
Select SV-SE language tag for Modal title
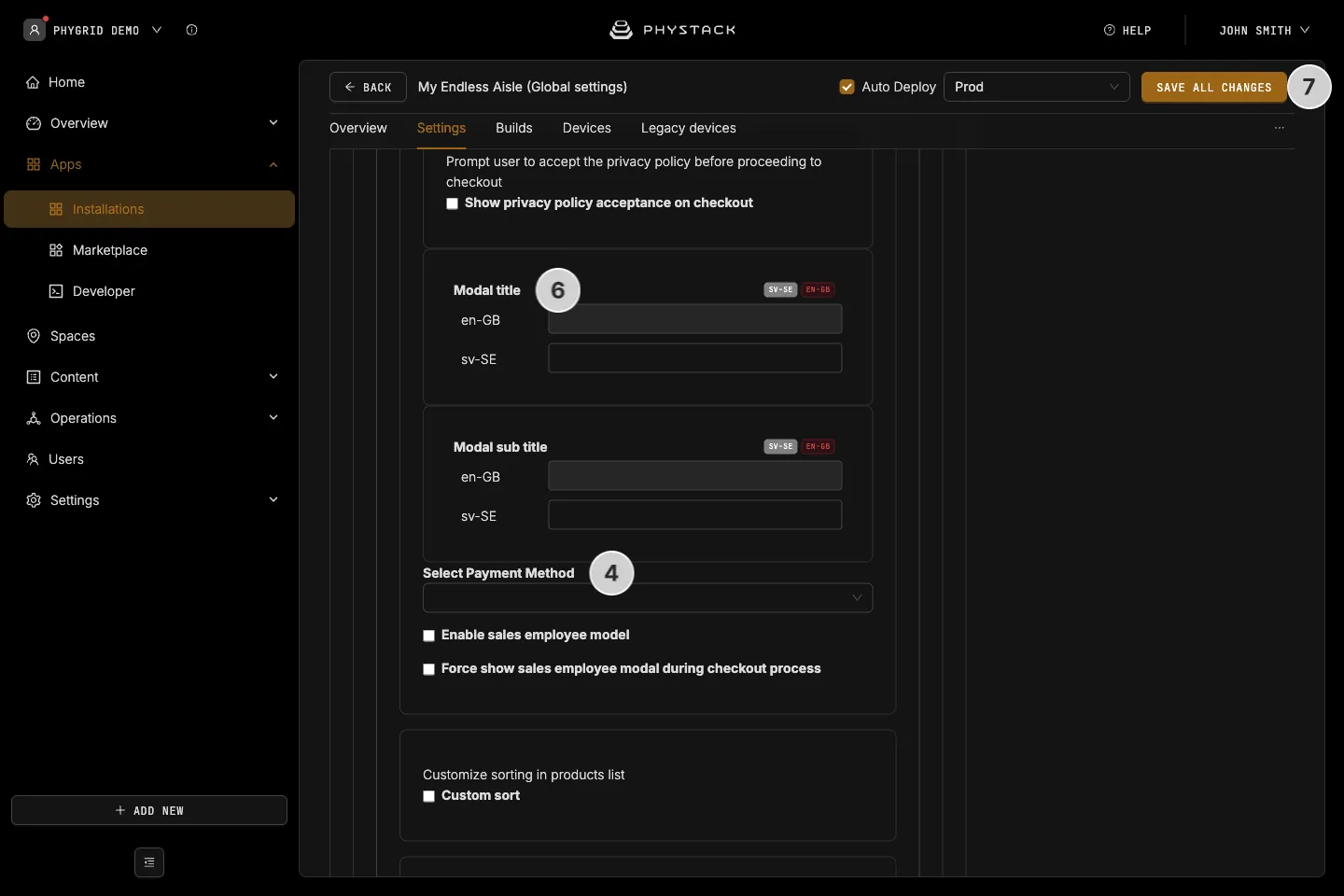coord(780,289)
